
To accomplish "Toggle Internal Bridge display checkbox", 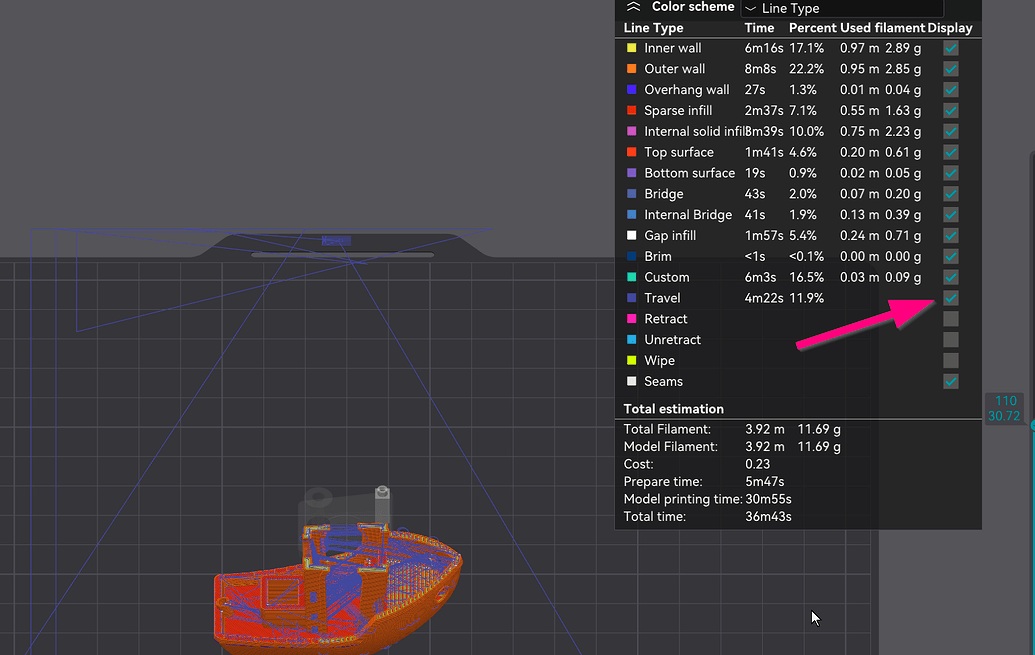I will coord(951,215).
